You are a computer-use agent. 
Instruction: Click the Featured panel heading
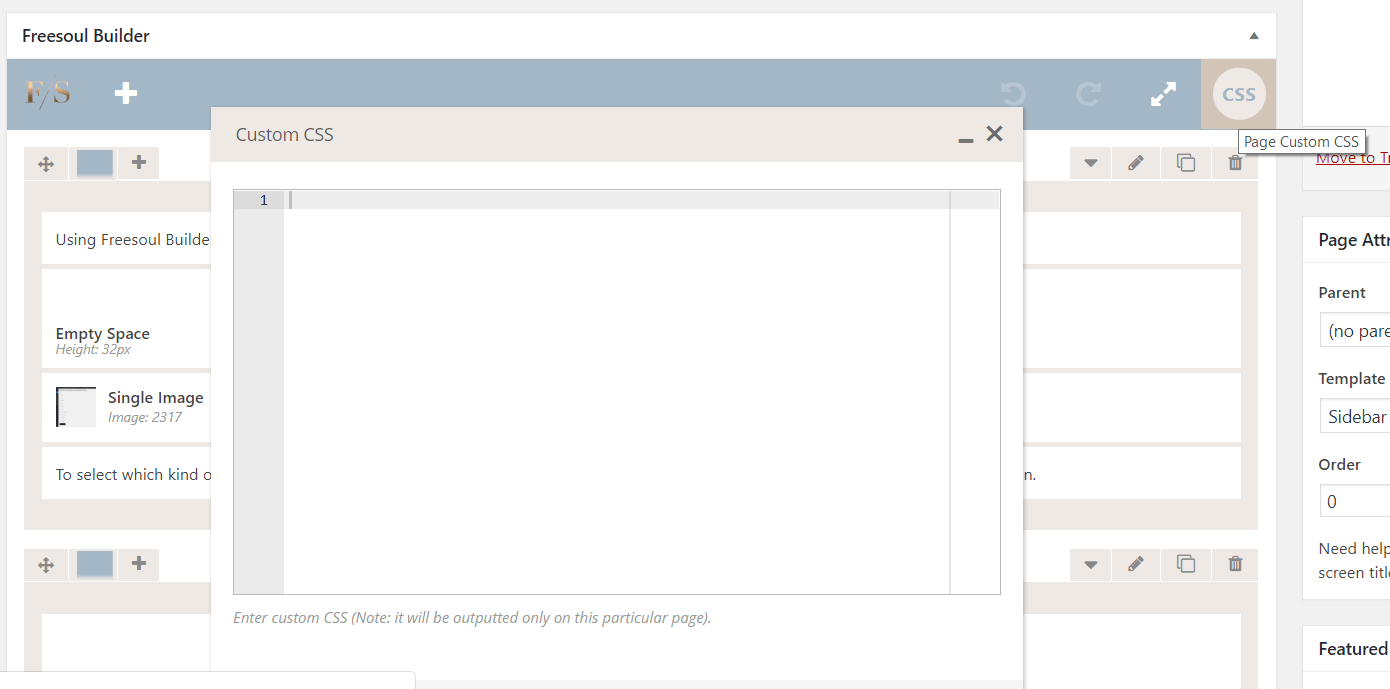pyautogui.click(x=1354, y=649)
